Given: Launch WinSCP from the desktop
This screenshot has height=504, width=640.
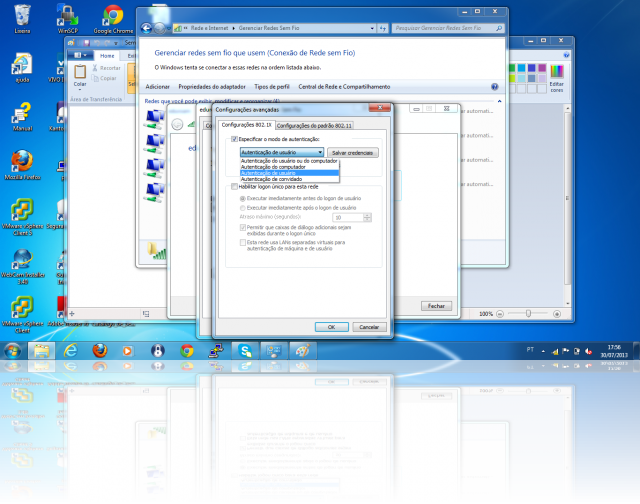Looking at the screenshot, I should pos(67,18).
